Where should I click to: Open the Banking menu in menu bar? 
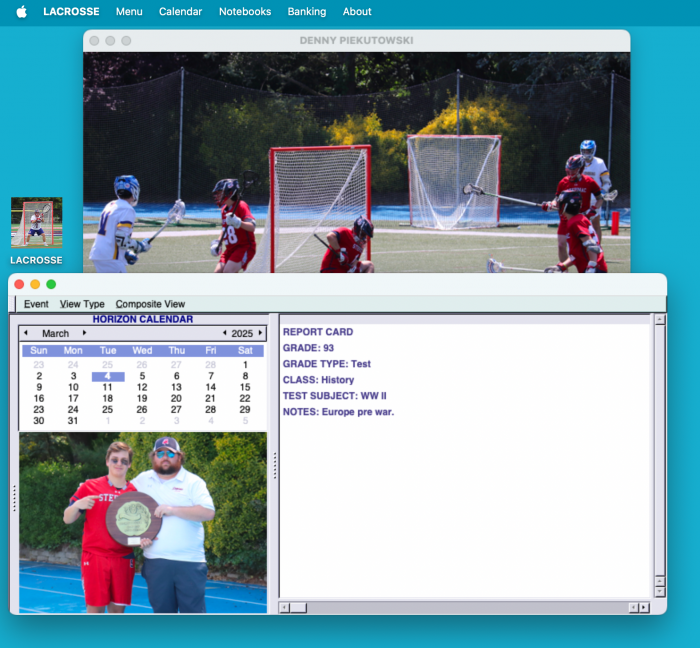click(307, 12)
